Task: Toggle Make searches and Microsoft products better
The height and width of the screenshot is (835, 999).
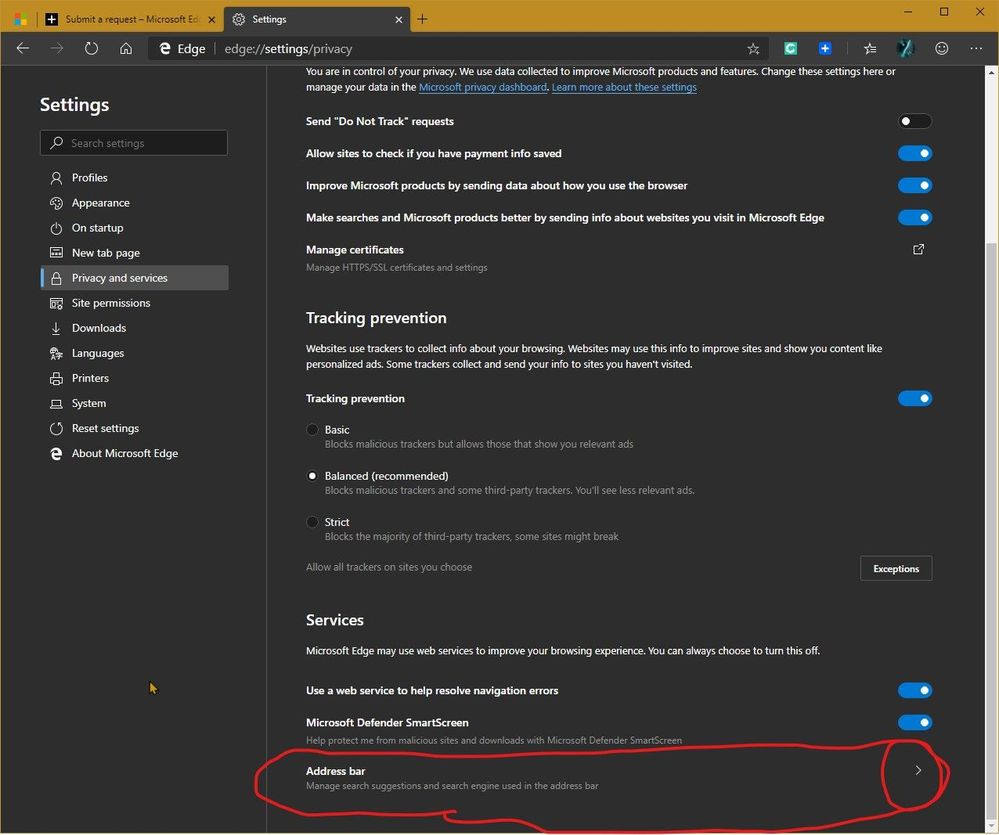Action: tap(915, 218)
